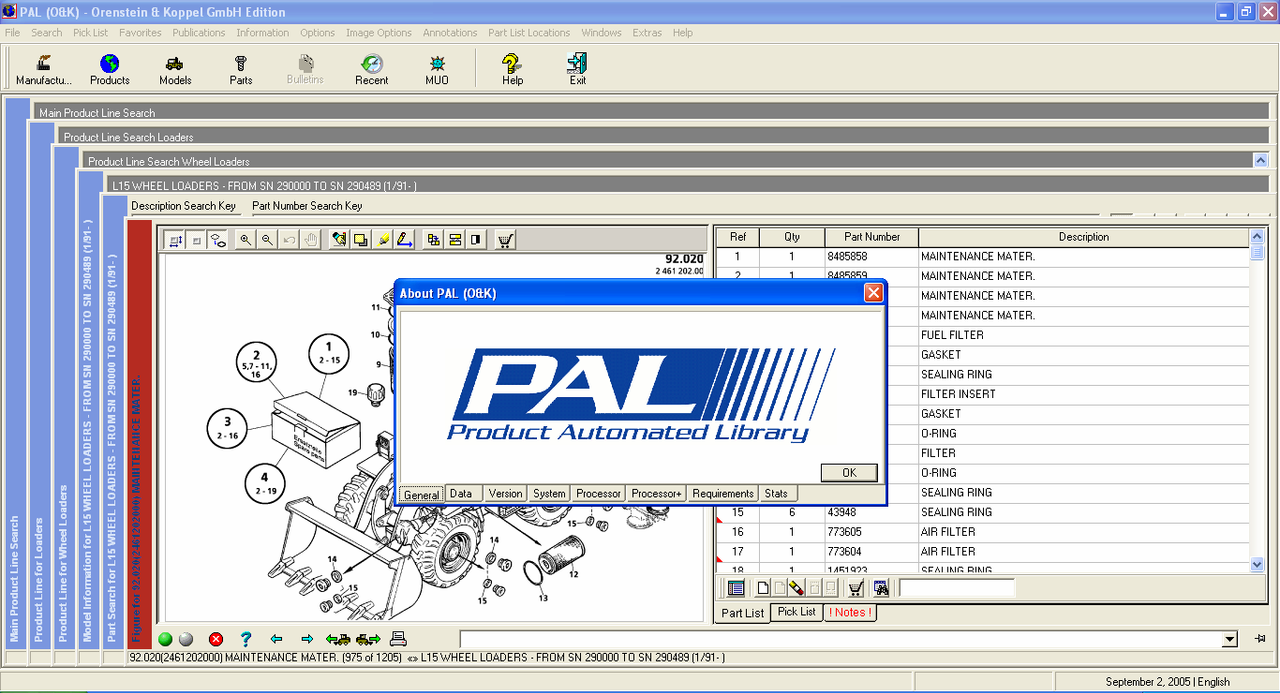Open the Stats tab in About dialog
This screenshot has height=693, width=1280.
pos(776,493)
